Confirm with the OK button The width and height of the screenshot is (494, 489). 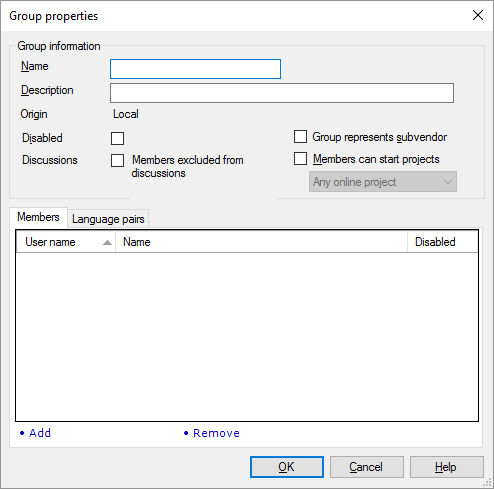click(287, 467)
